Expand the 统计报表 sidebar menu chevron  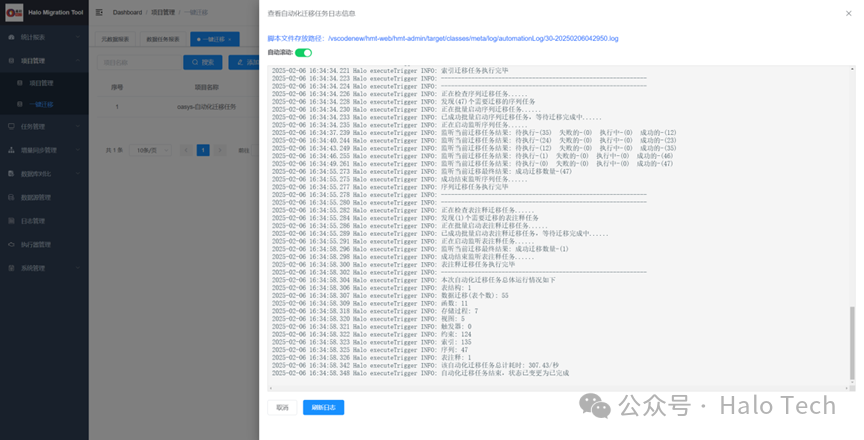point(78,37)
